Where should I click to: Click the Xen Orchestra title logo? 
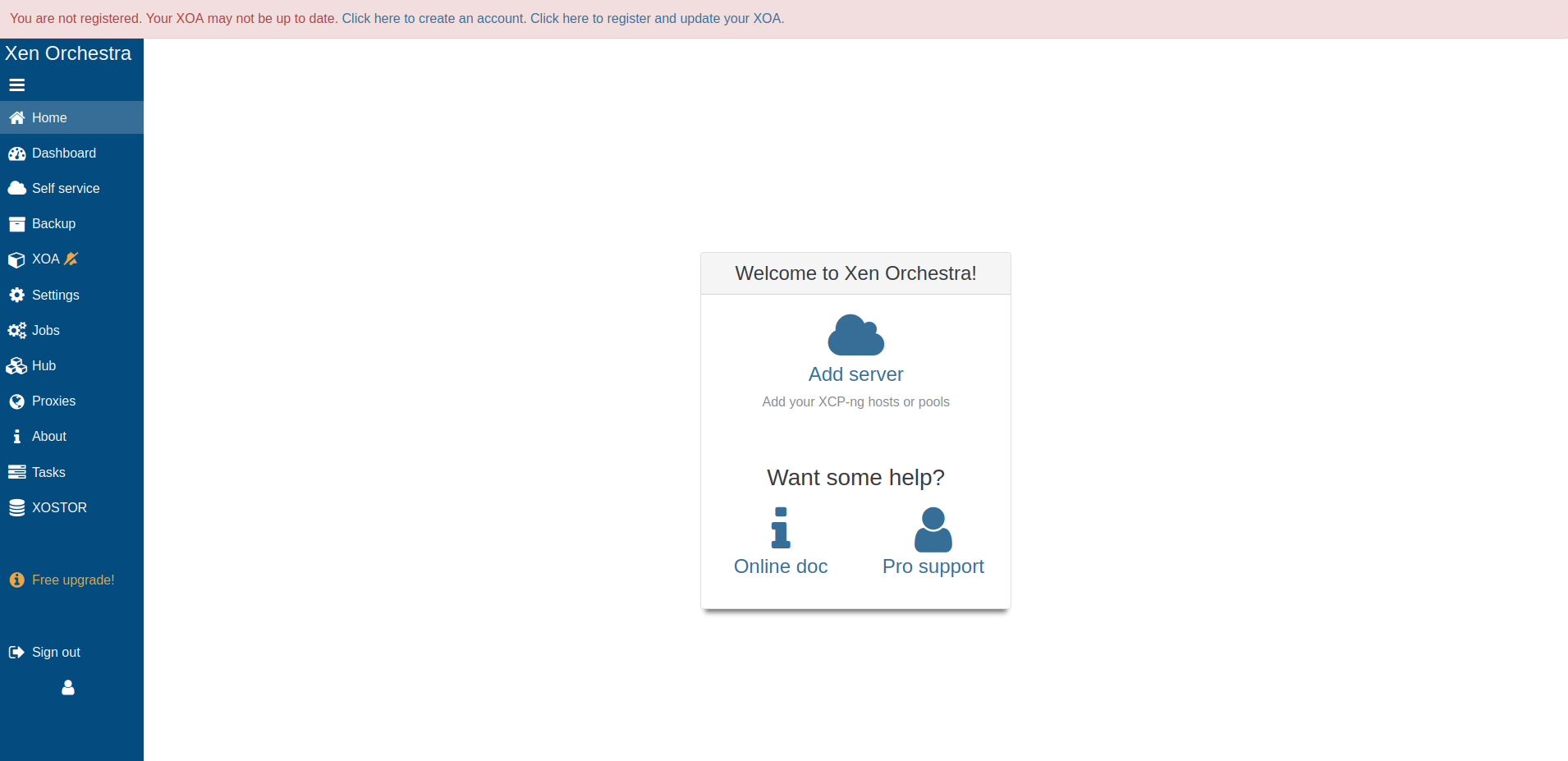68,53
